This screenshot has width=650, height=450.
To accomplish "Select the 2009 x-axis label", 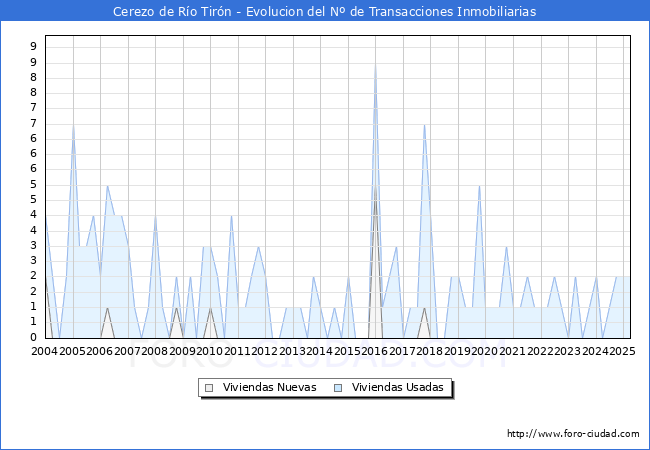I will click(182, 351).
